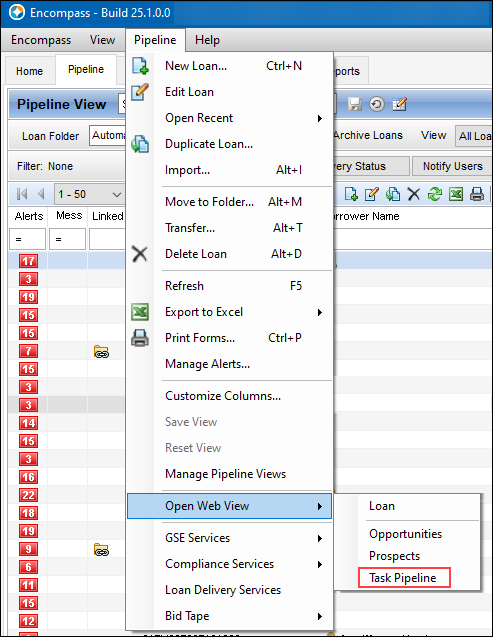Click linked loan folder icon in alert 9 row
The height and width of the screenshot is (637, 493).
coord(101,549)
